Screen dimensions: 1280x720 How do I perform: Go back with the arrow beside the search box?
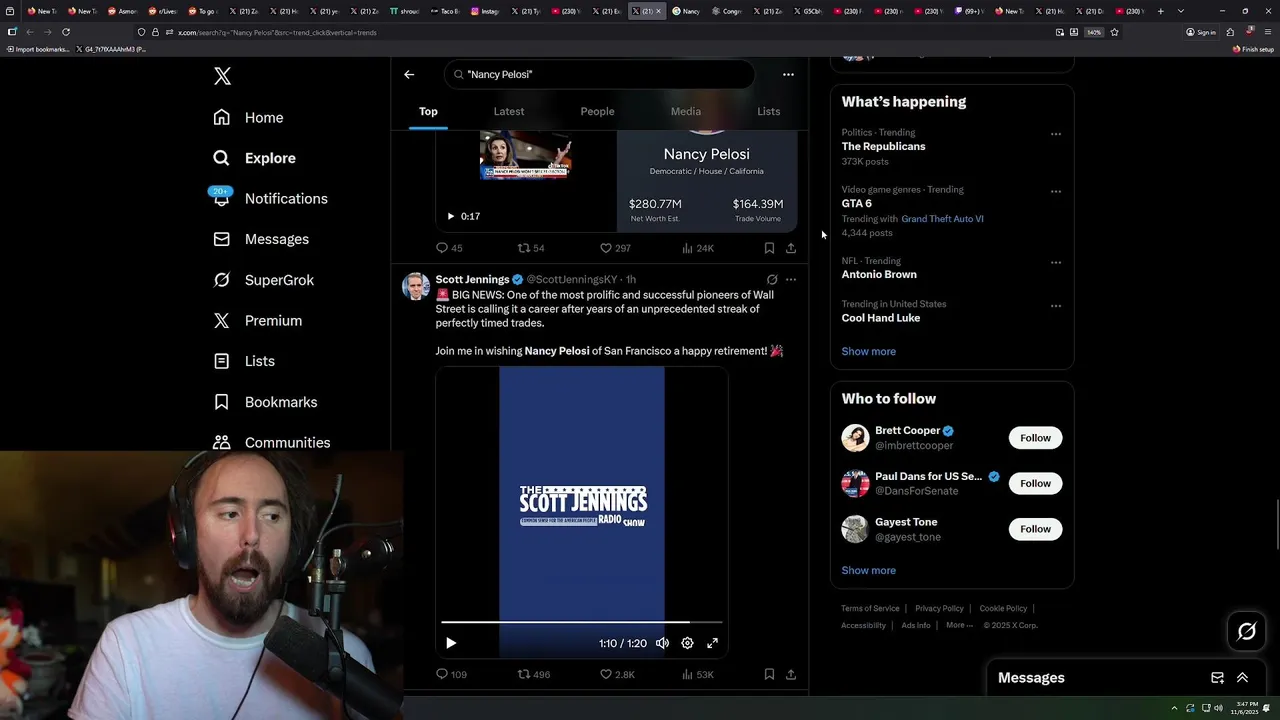(409, 74)
